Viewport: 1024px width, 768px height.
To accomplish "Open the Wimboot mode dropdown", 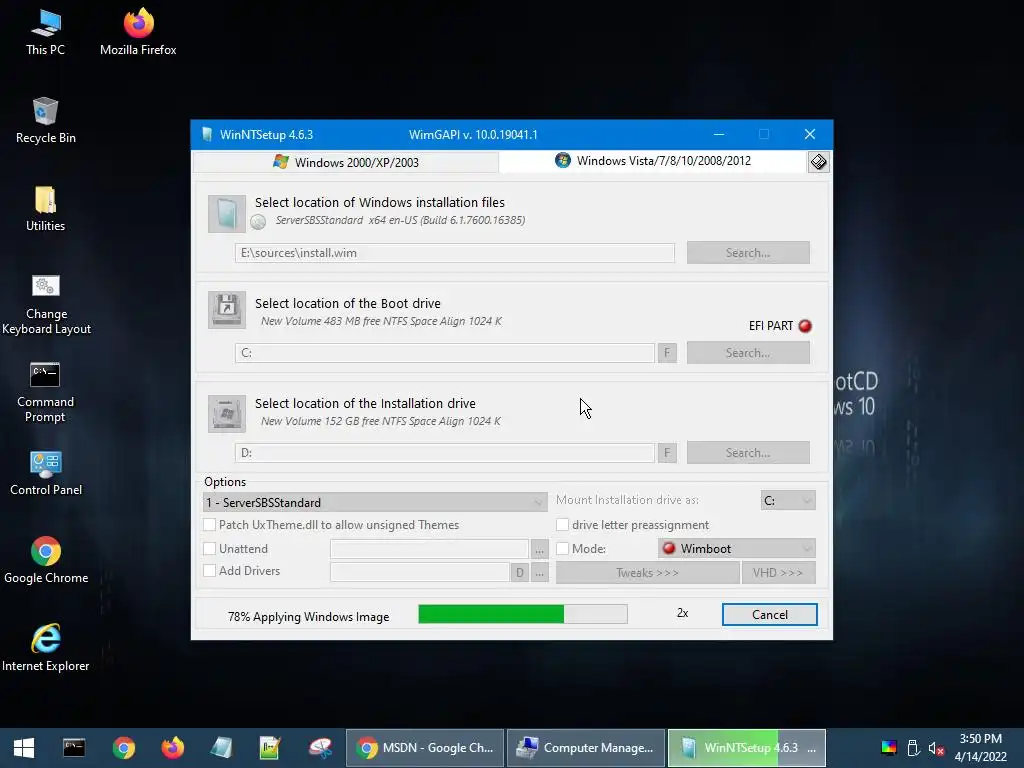I will pos(737,549).
